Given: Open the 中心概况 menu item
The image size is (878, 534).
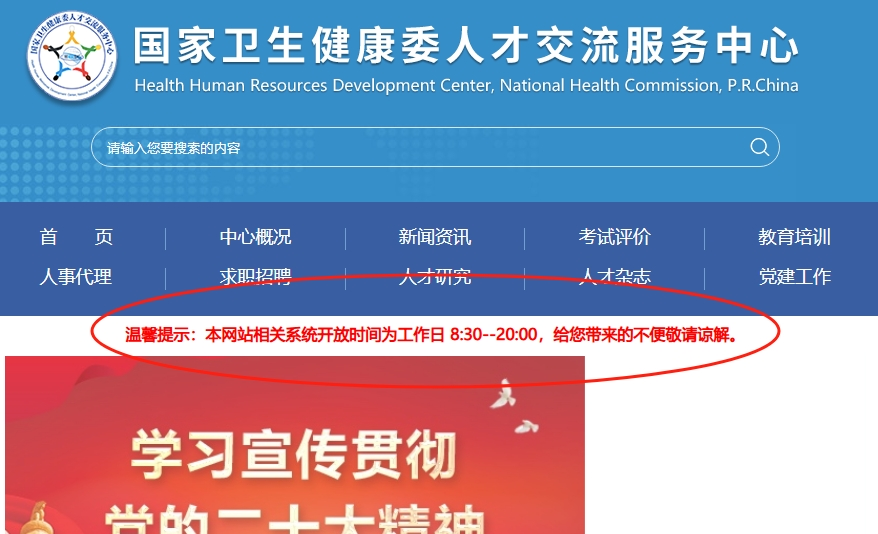Looking at the screenshot, I should coord(255,237).
